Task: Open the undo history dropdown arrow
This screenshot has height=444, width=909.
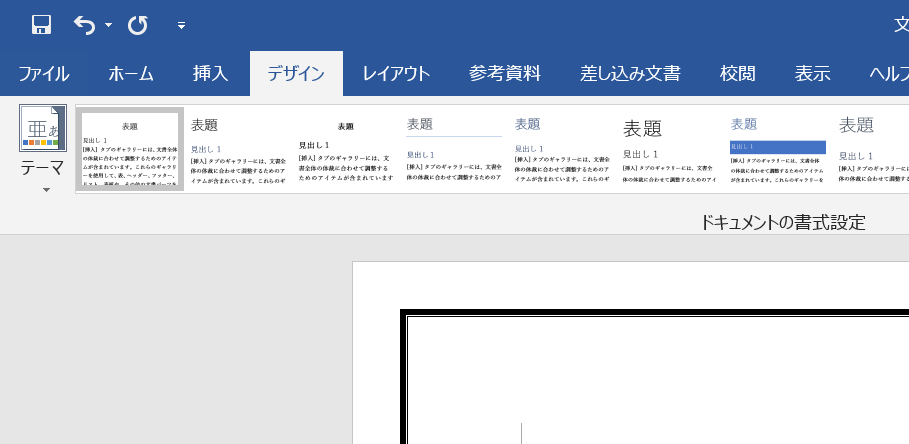Action: pos(108,25)
